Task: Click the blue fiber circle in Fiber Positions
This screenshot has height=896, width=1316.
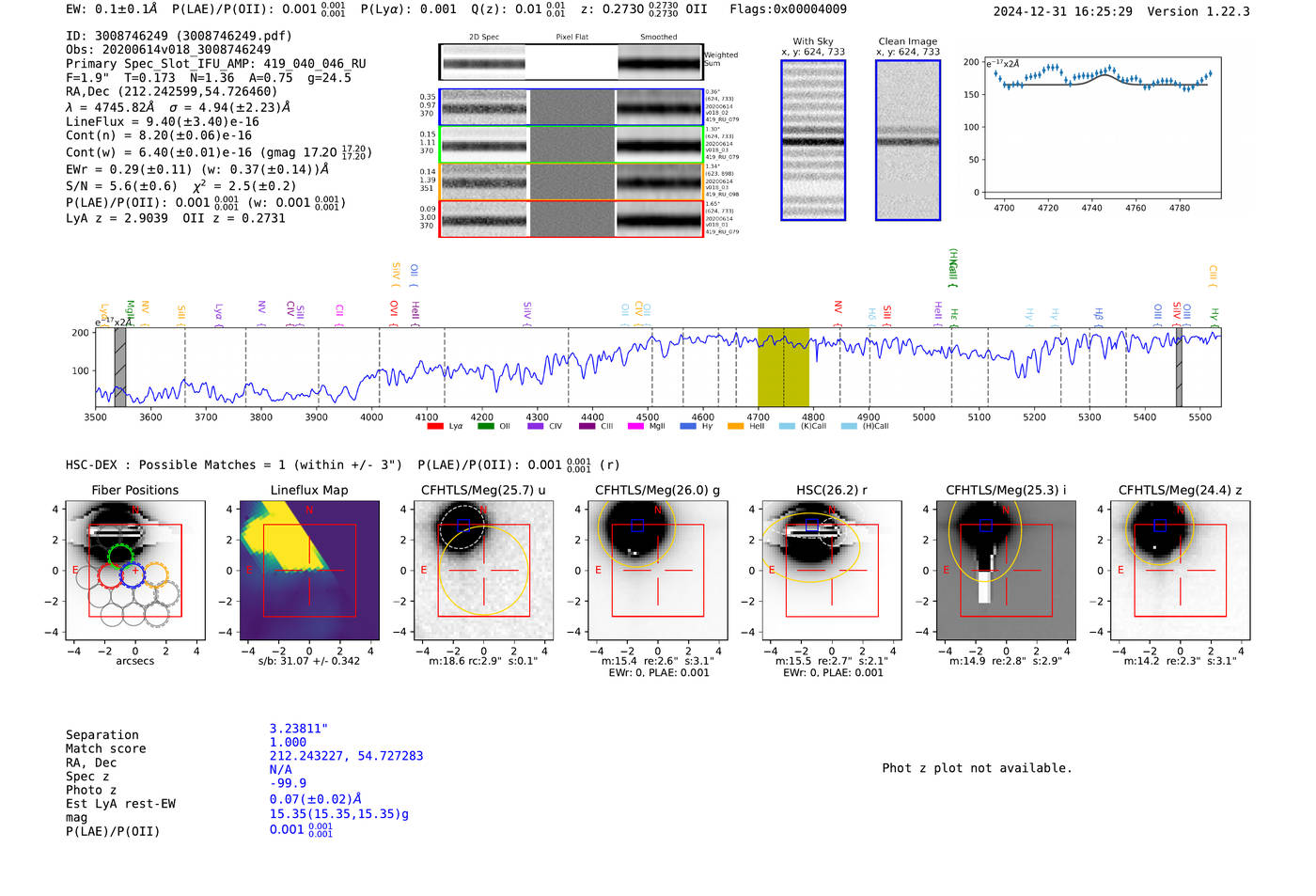Action: 133,574
